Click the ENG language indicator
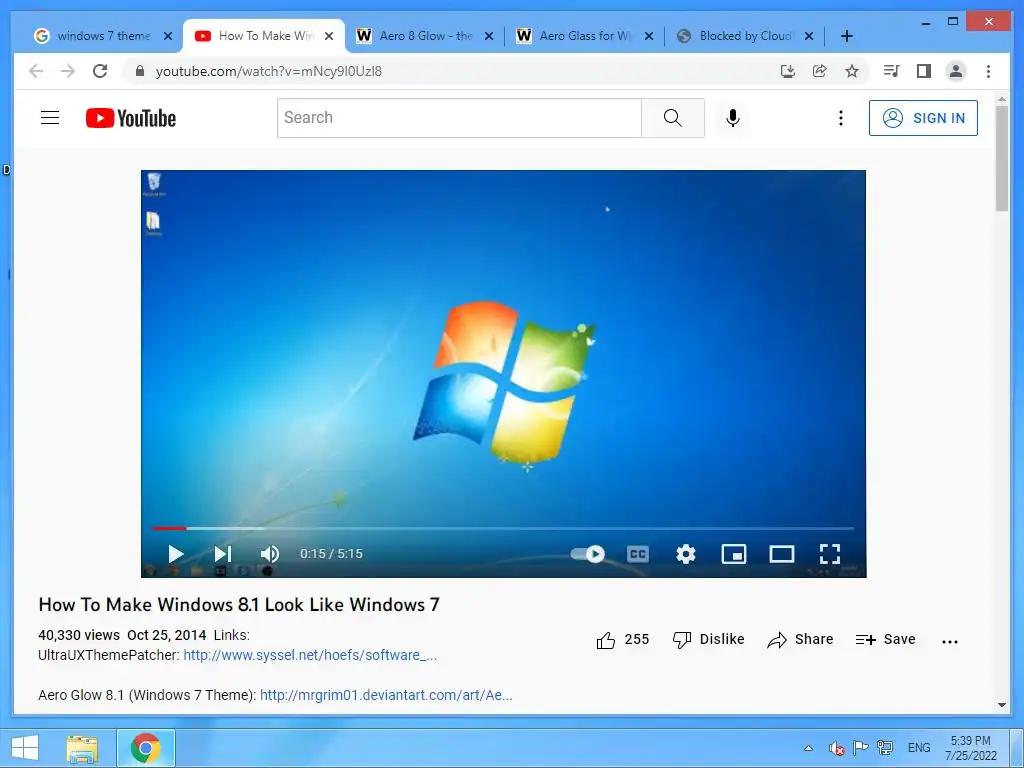 pyautogui.click(x=919, y=748)
